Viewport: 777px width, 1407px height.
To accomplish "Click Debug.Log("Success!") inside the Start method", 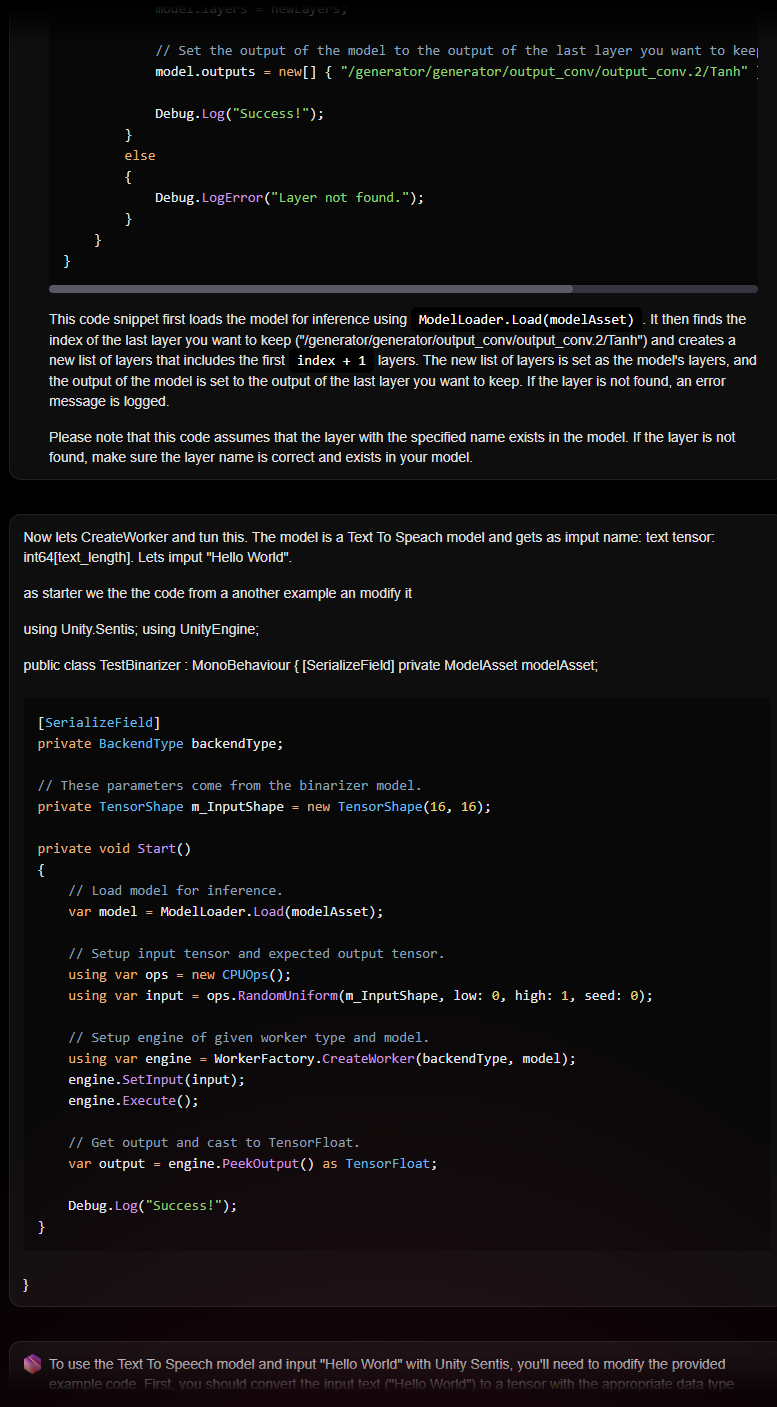I will point(152,1206).
